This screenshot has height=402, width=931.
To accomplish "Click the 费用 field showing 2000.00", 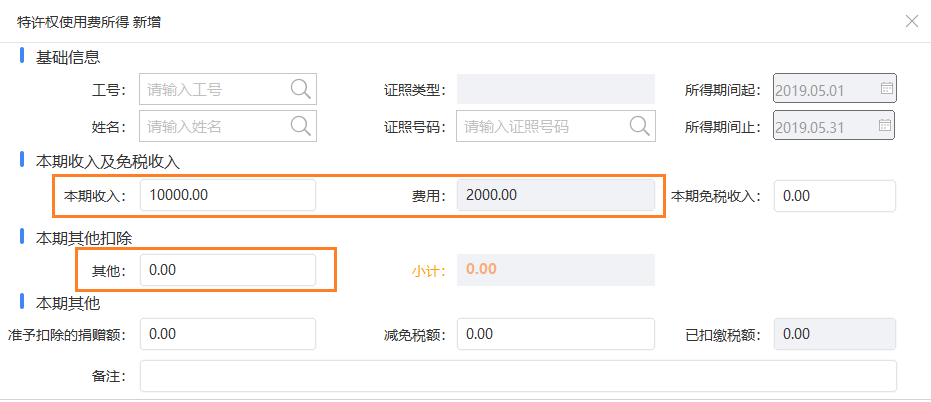I will 556,195.
